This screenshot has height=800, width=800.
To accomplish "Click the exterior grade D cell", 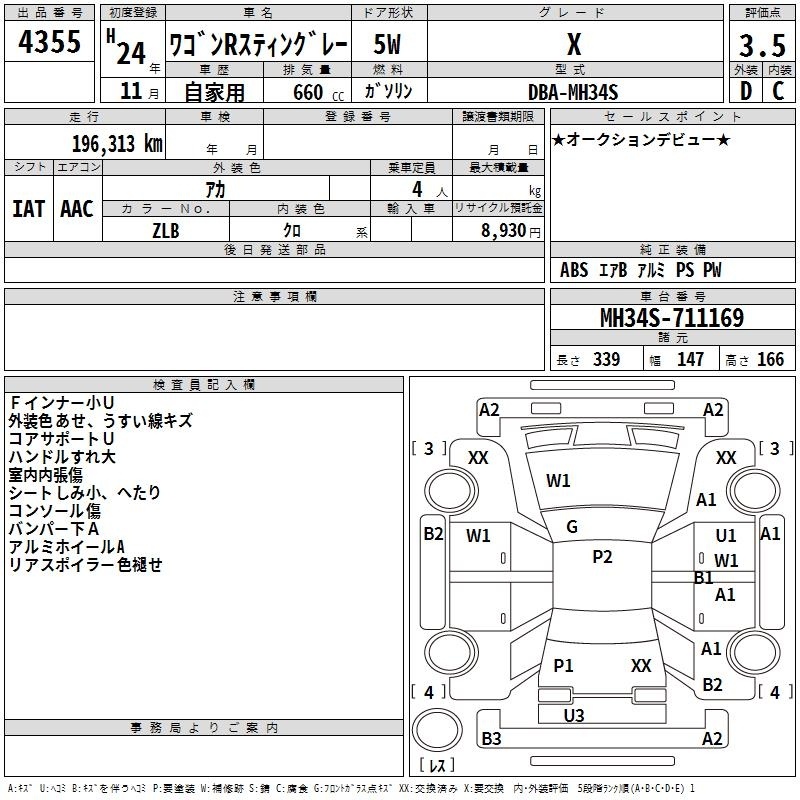I will 745,90.
